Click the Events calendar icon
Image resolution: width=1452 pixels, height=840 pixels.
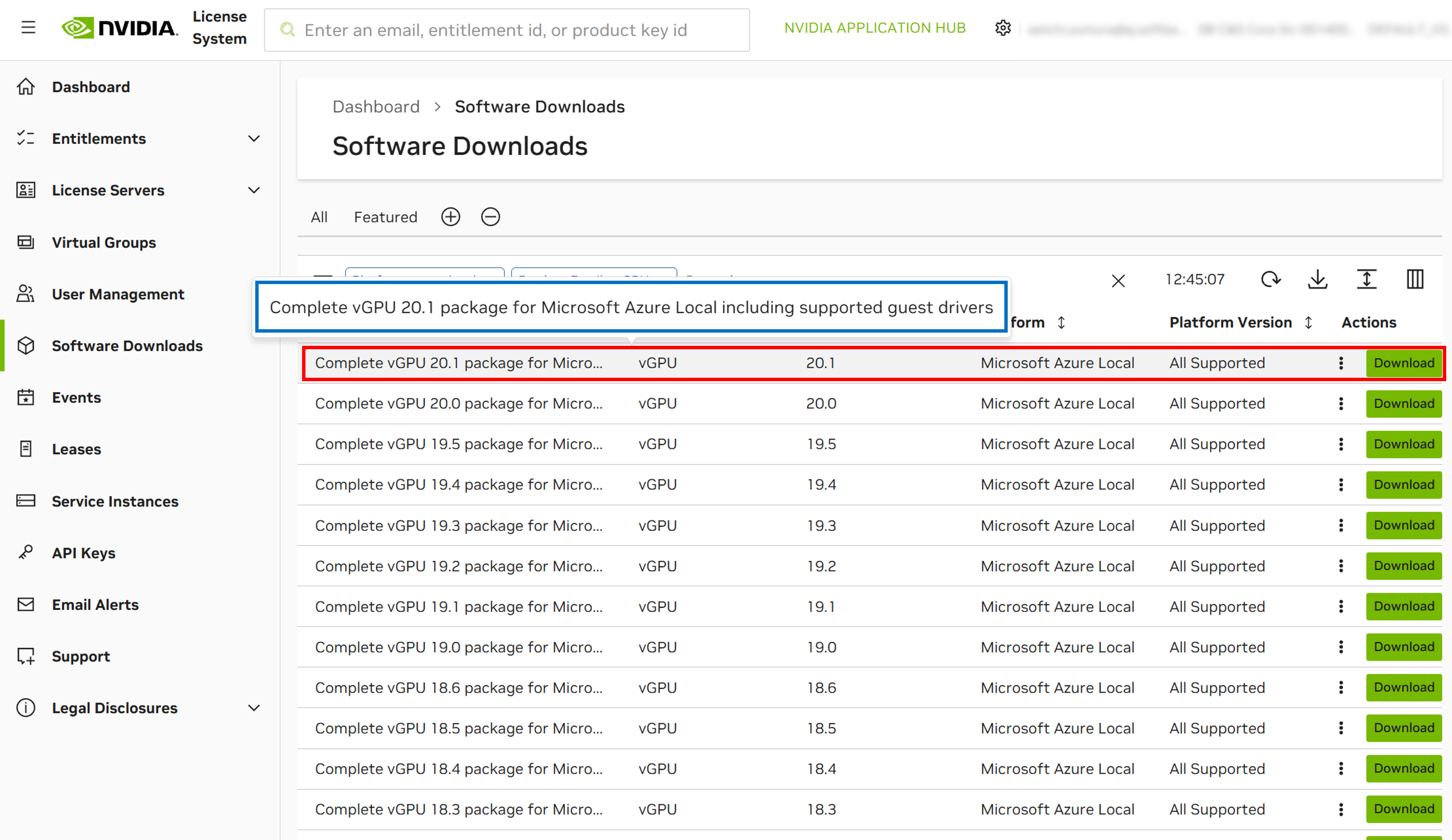coord(26,397)
